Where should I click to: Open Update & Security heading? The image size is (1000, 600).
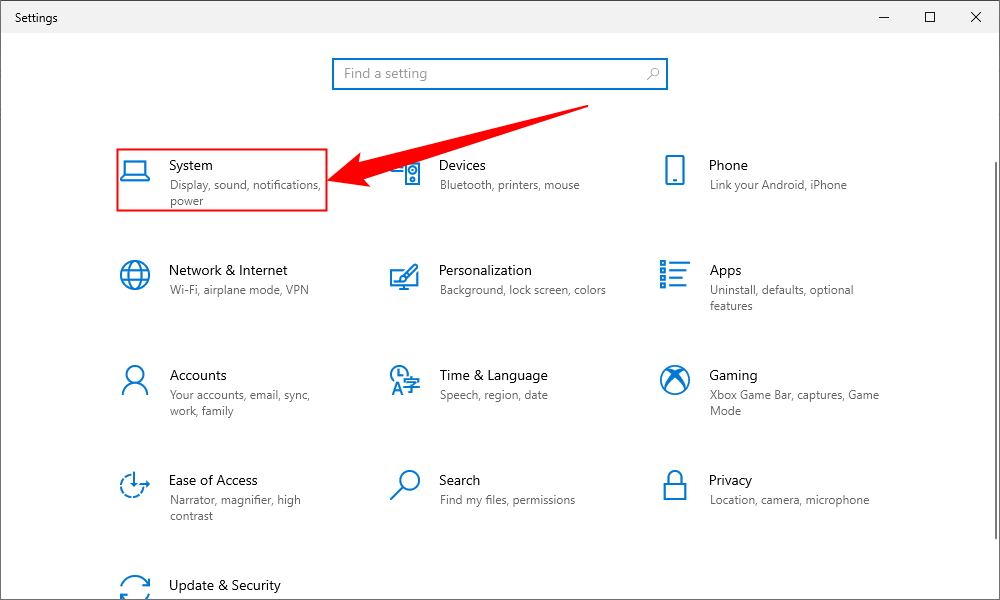(x=224, y=585)
